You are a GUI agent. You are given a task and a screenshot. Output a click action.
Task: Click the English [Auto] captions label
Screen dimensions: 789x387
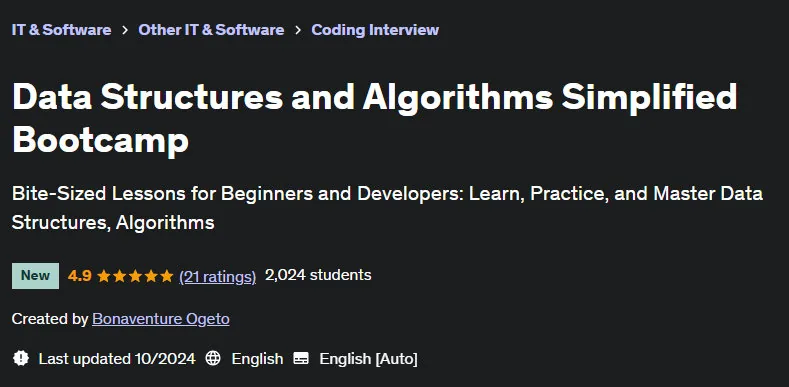368,359
